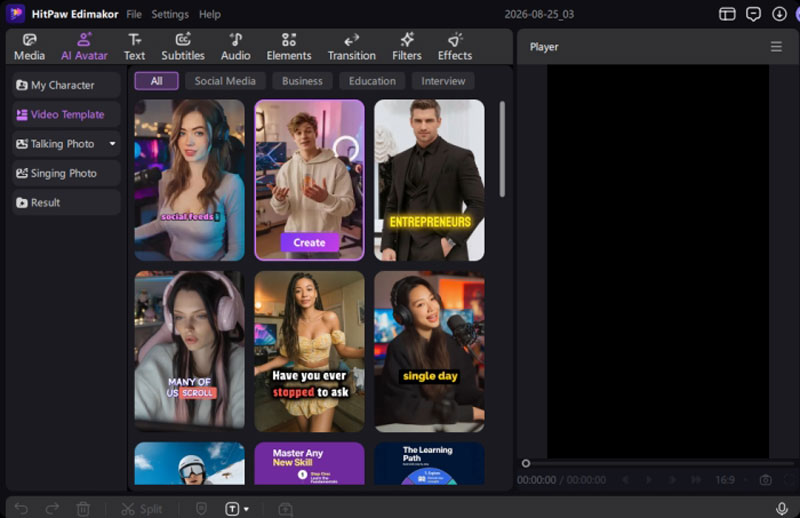Click the Delete trash icon
Screen dimensions: 800x518
pyautogui.click(x=83, y=509)
